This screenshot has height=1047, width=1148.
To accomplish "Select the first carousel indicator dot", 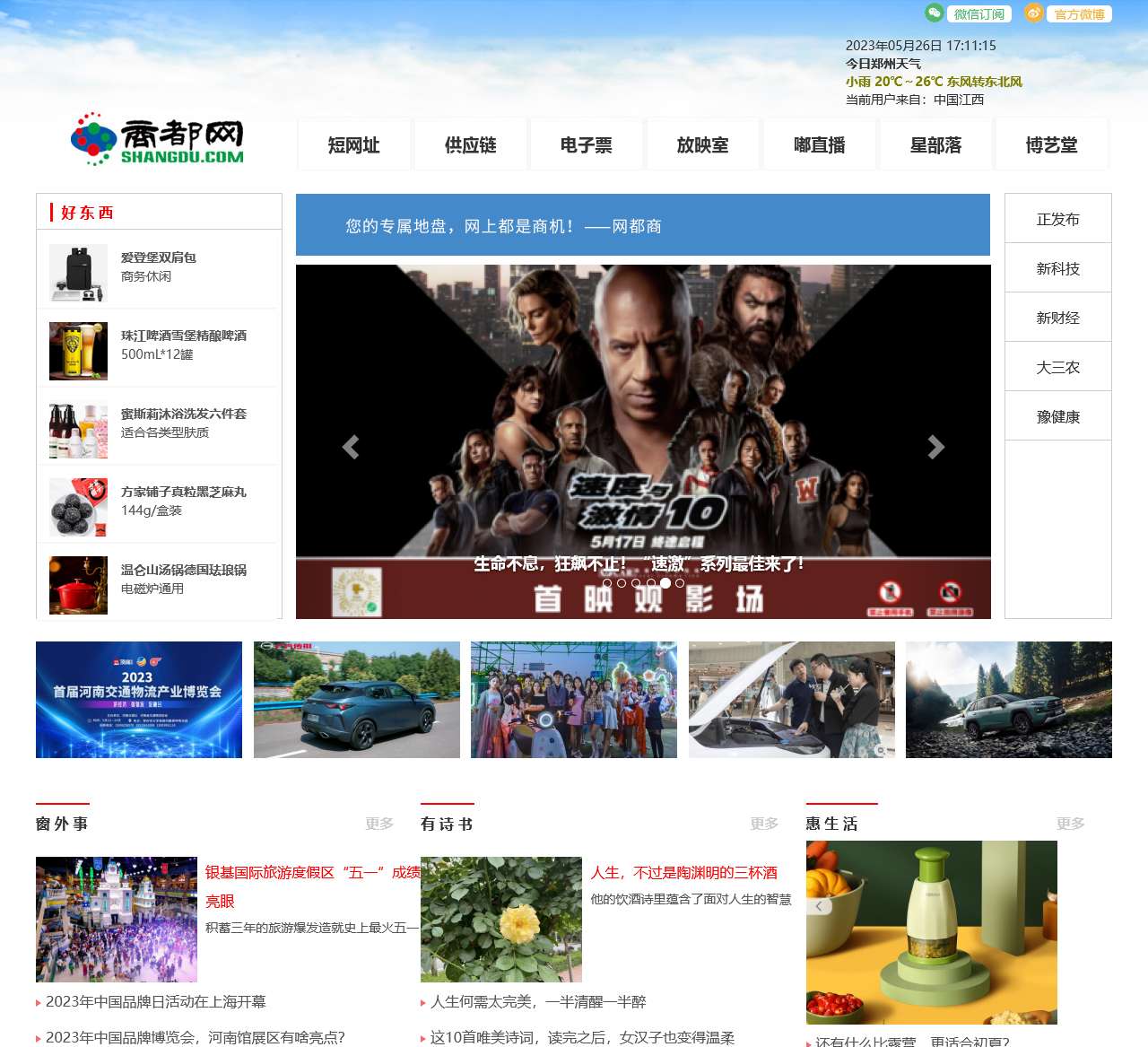I will coord(607,583).
